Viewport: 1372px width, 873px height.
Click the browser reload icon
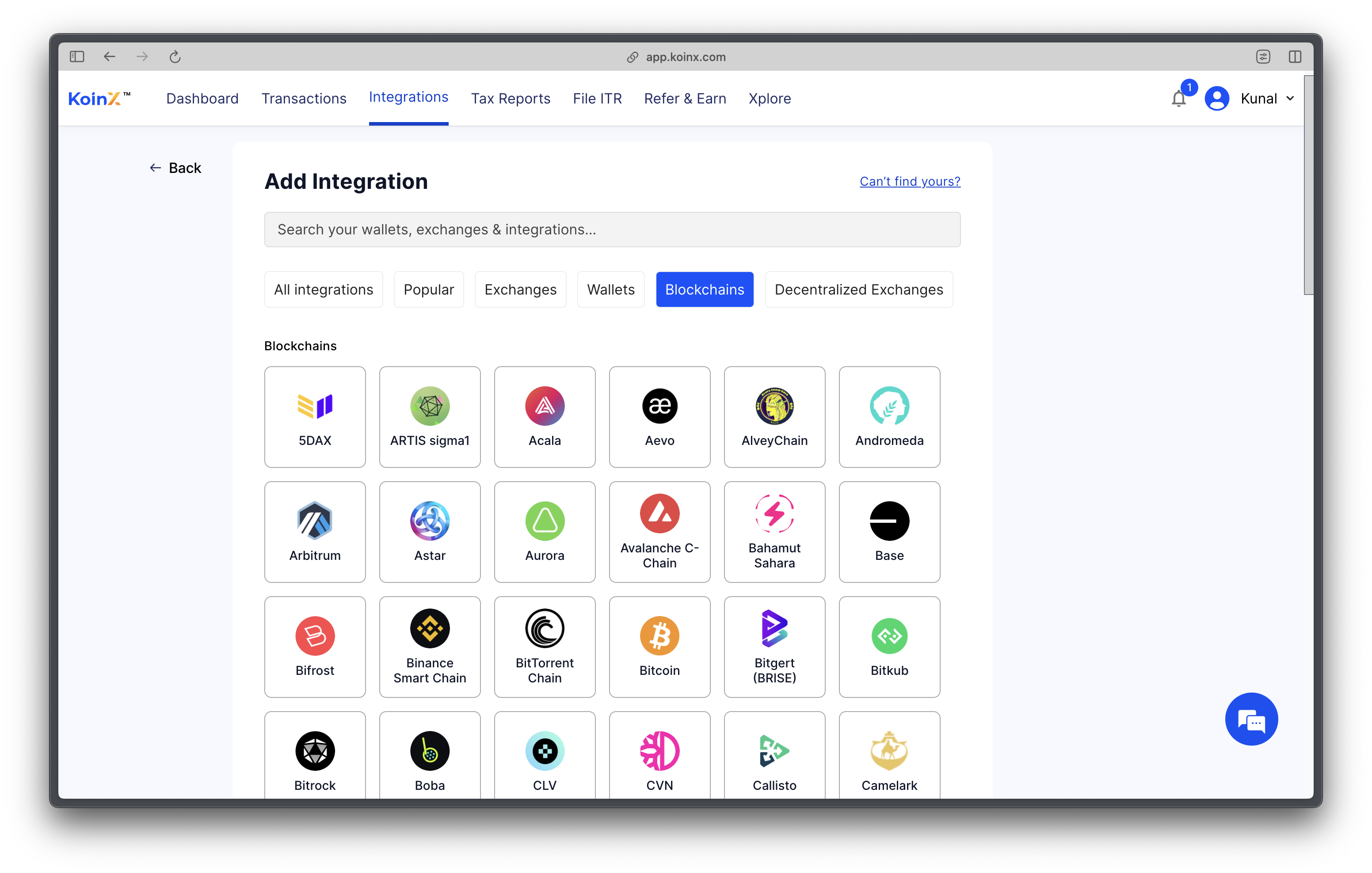click(x=175, y=57)
